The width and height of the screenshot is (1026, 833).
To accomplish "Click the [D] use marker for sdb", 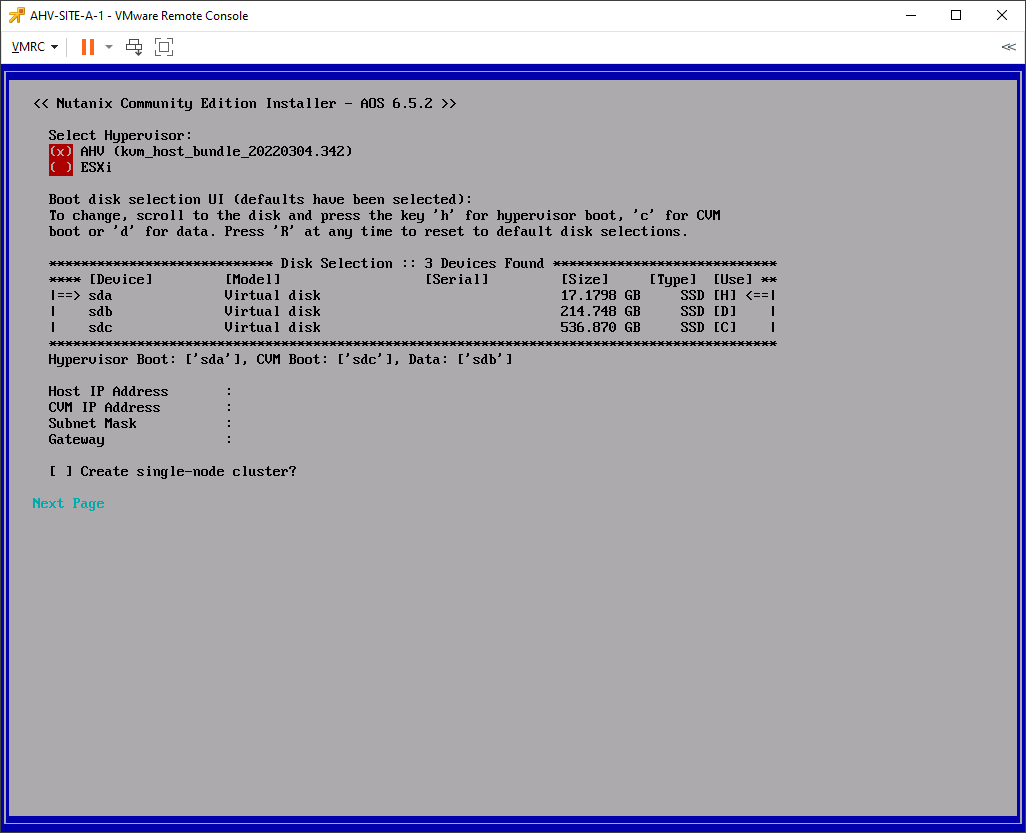I will click(x=725, y=311).
